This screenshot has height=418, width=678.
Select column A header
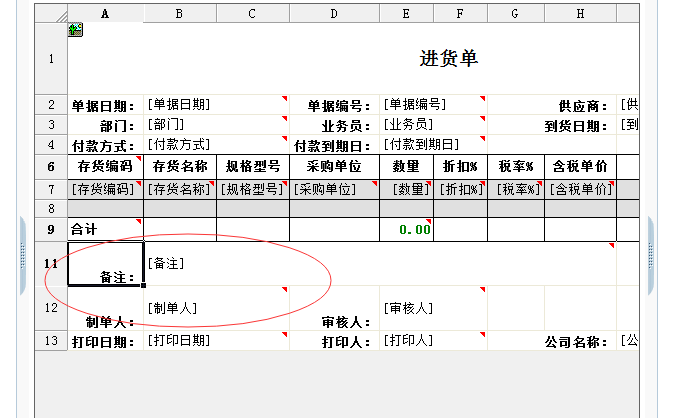[105, 14]
